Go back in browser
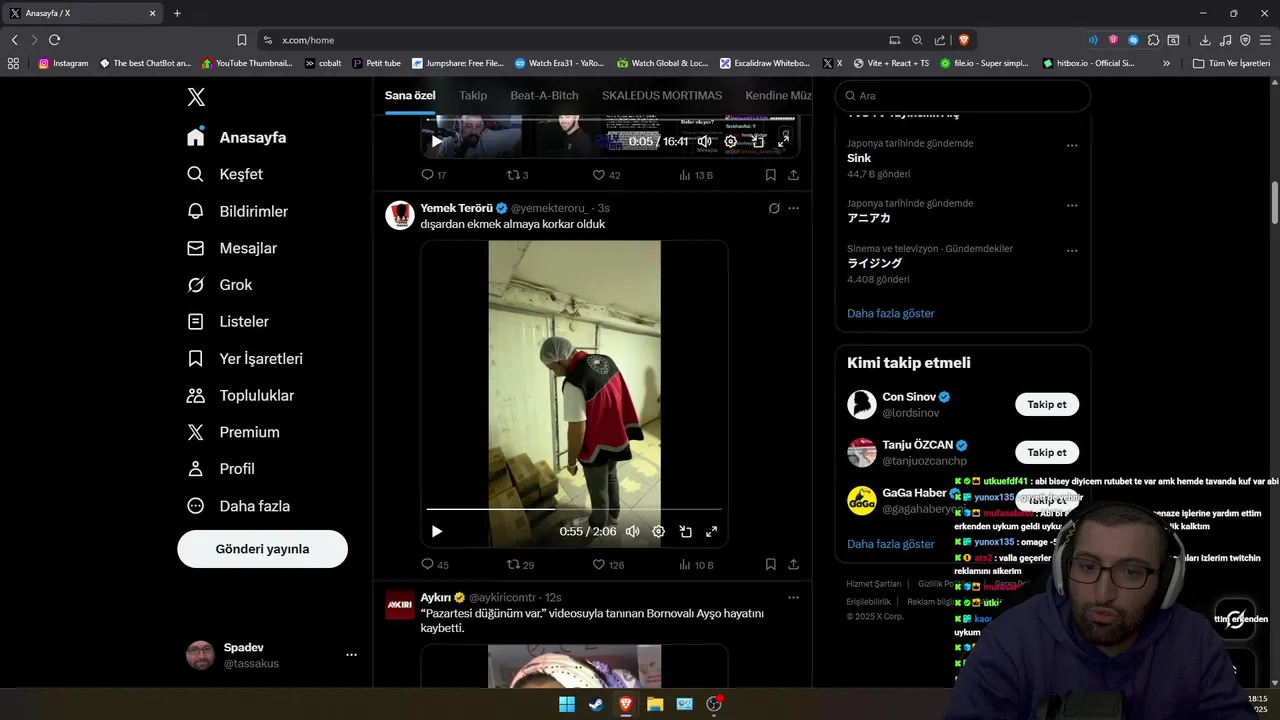The width and height of the screenshot is (1280, 720). [14, 40]
